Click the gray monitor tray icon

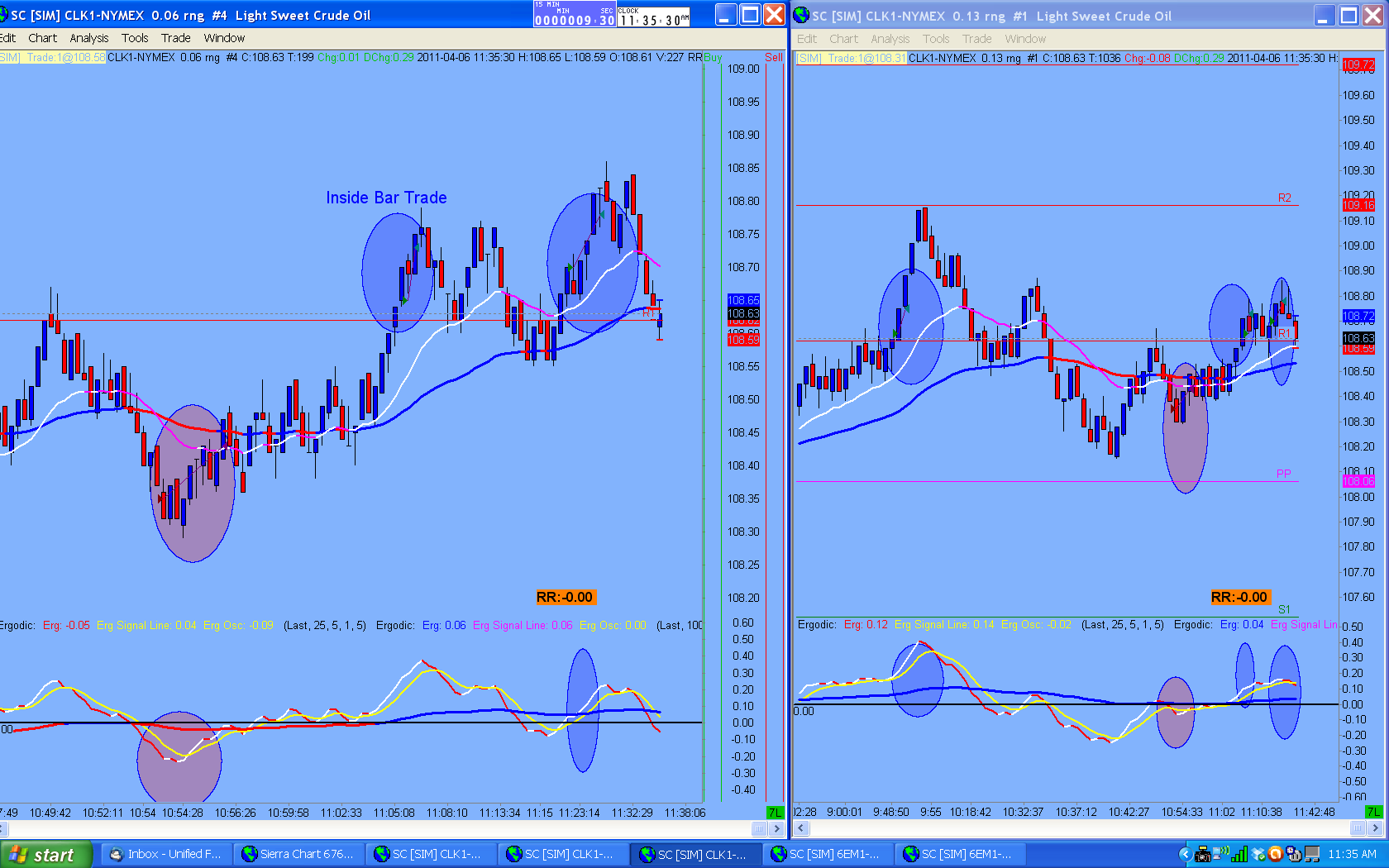pyautogui.click(x=1312, y=854)
